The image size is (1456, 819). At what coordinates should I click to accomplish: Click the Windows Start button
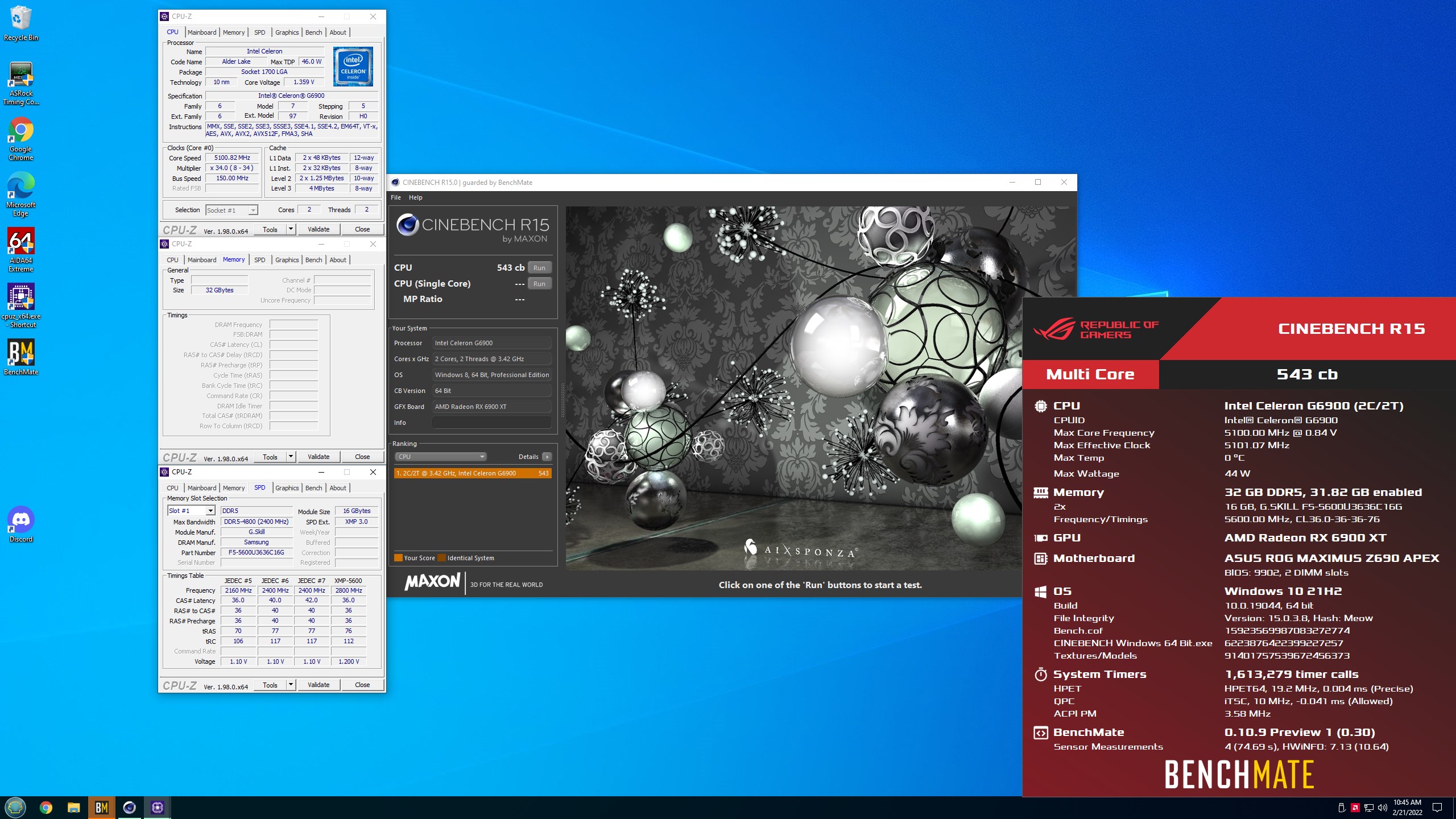[x=15, y=808]
